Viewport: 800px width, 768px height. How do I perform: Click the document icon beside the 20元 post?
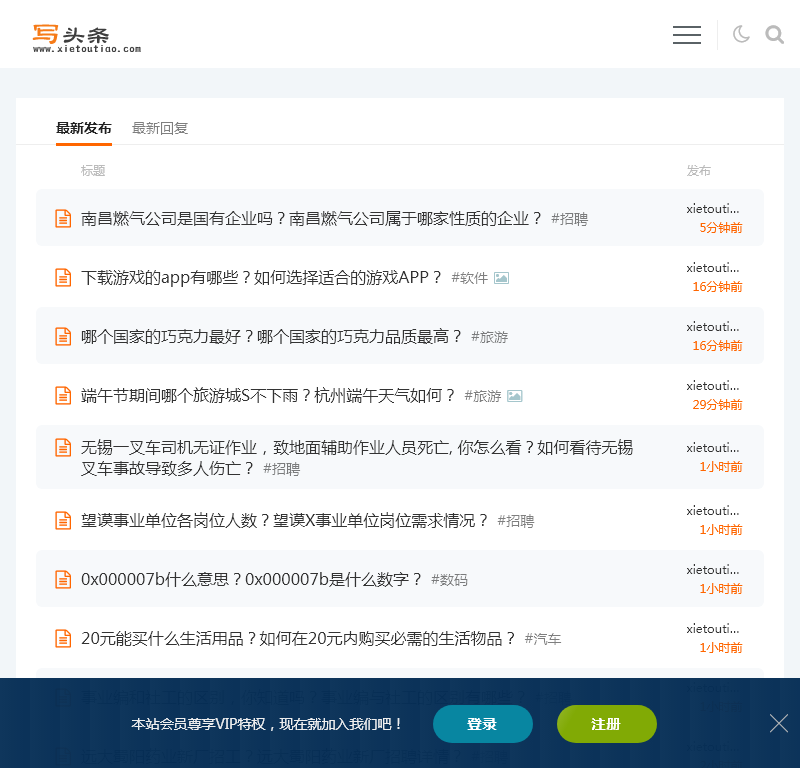[x=62, y=638]
